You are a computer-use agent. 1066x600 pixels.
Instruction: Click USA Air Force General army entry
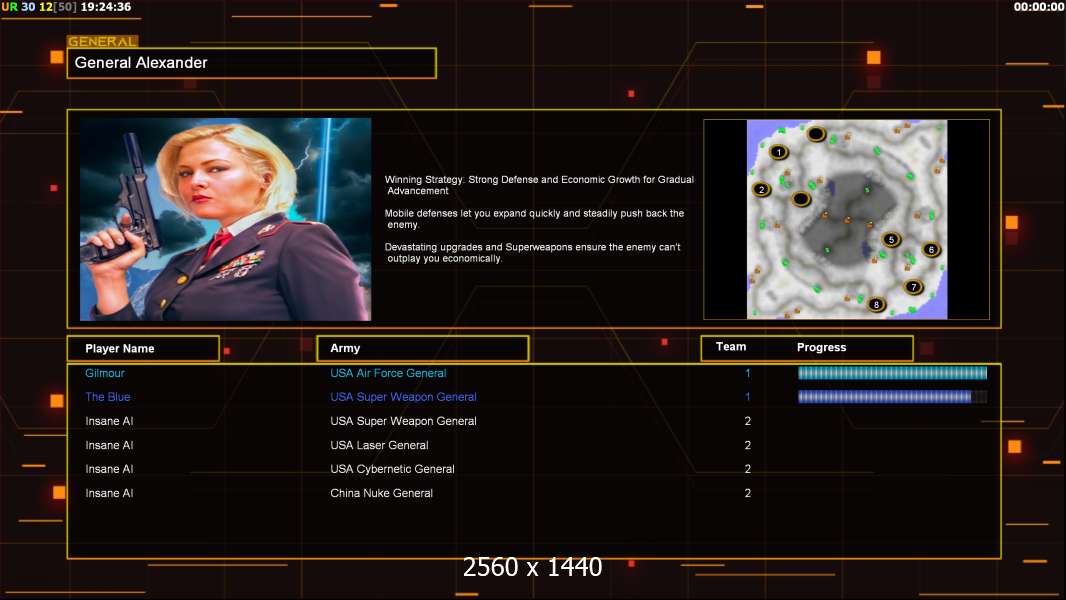388,373
